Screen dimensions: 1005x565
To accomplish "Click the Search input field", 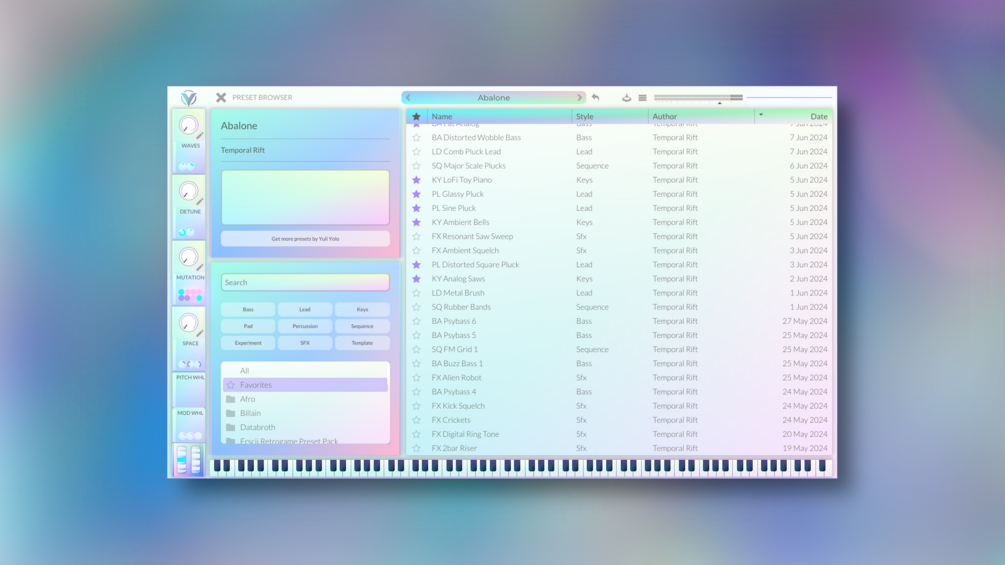I will 305,282.
